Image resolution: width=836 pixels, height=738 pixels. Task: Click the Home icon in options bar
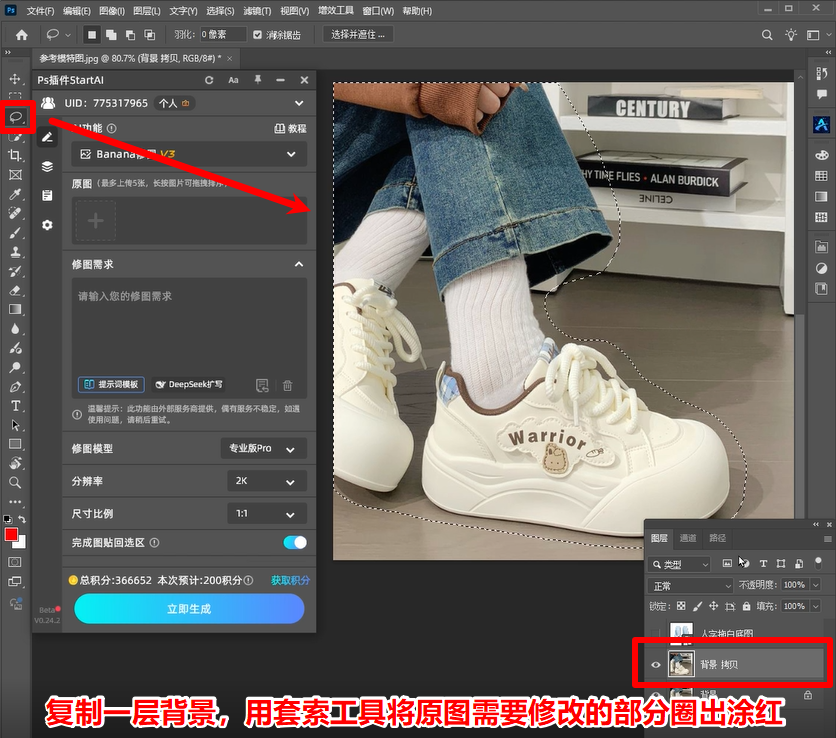[22, 35]
